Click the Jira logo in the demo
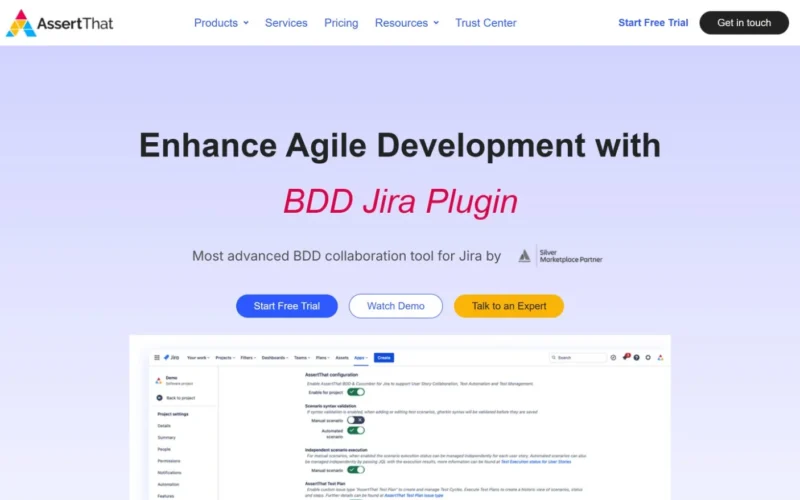800x500 pixels. pyautogui.click(x=171, y=358)
